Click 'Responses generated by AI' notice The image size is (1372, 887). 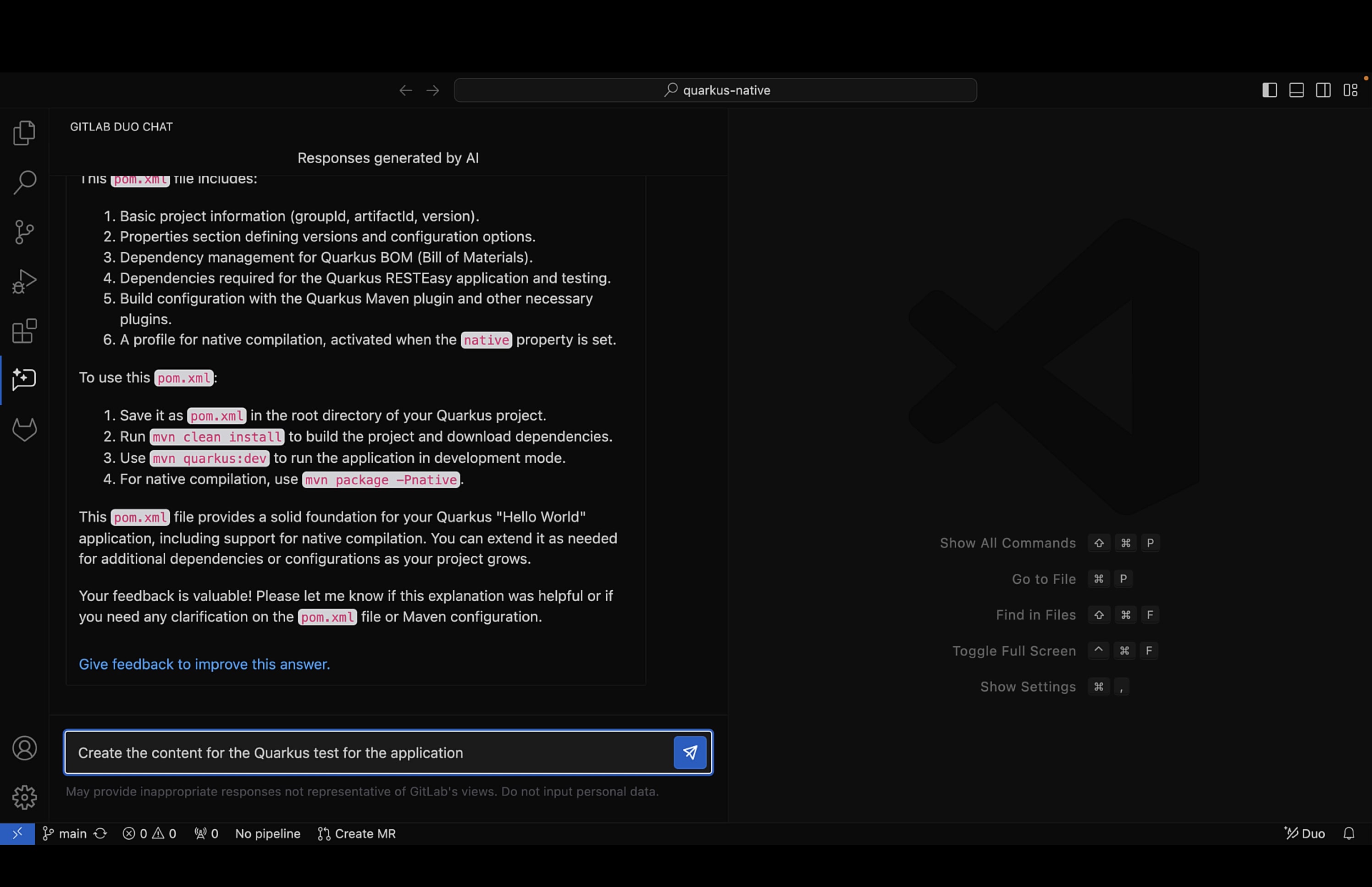388,158
